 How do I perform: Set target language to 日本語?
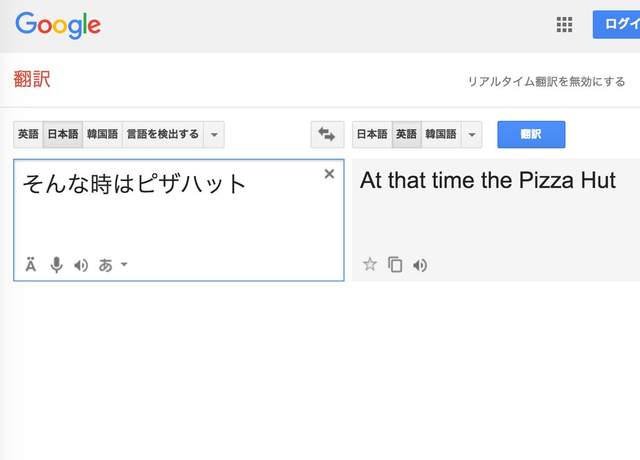(372, 134)
